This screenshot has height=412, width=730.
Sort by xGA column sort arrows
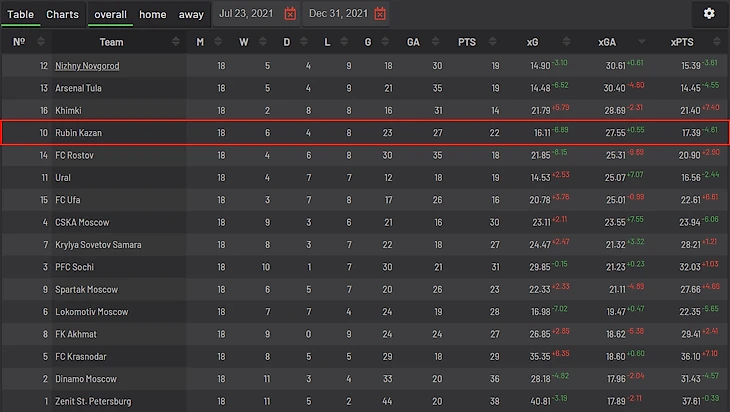pos(646,42)
